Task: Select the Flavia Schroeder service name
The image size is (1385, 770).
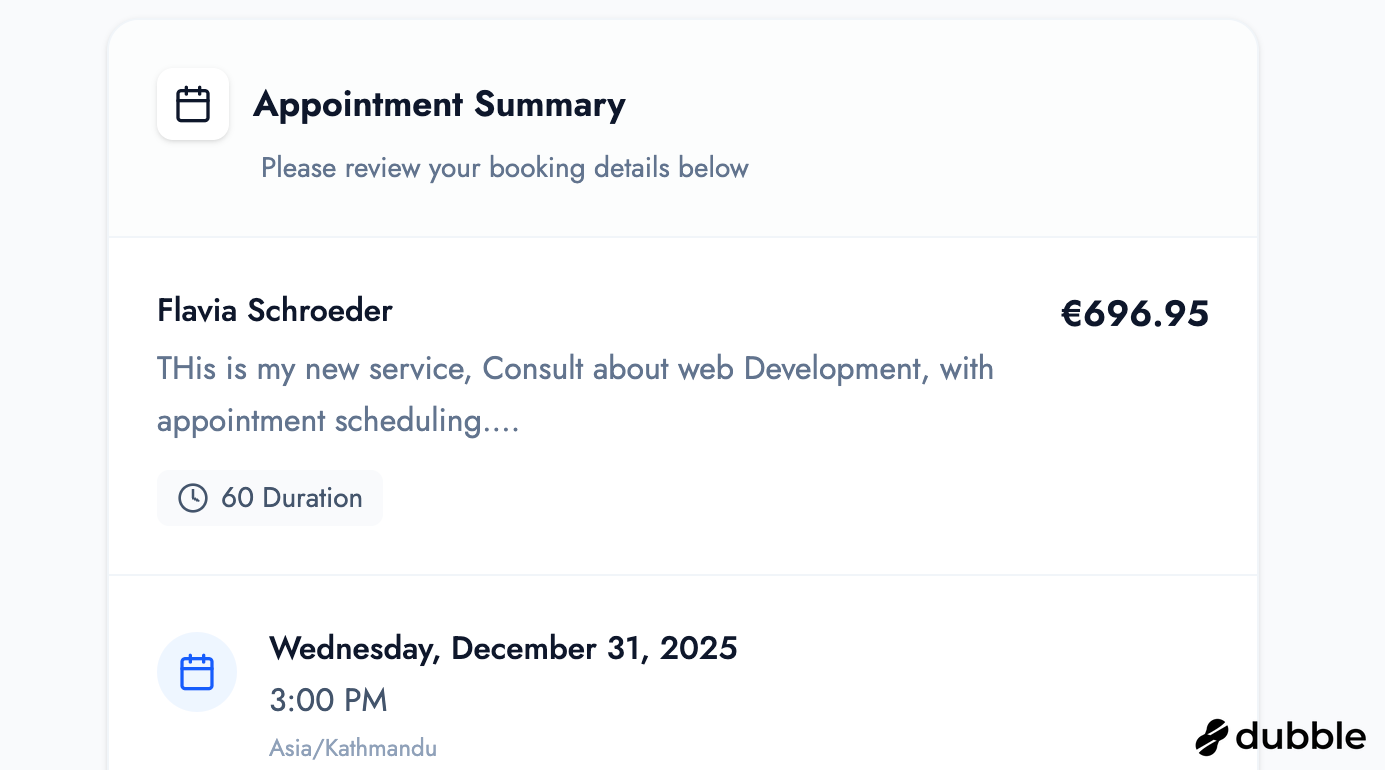Action: point(274,310)
